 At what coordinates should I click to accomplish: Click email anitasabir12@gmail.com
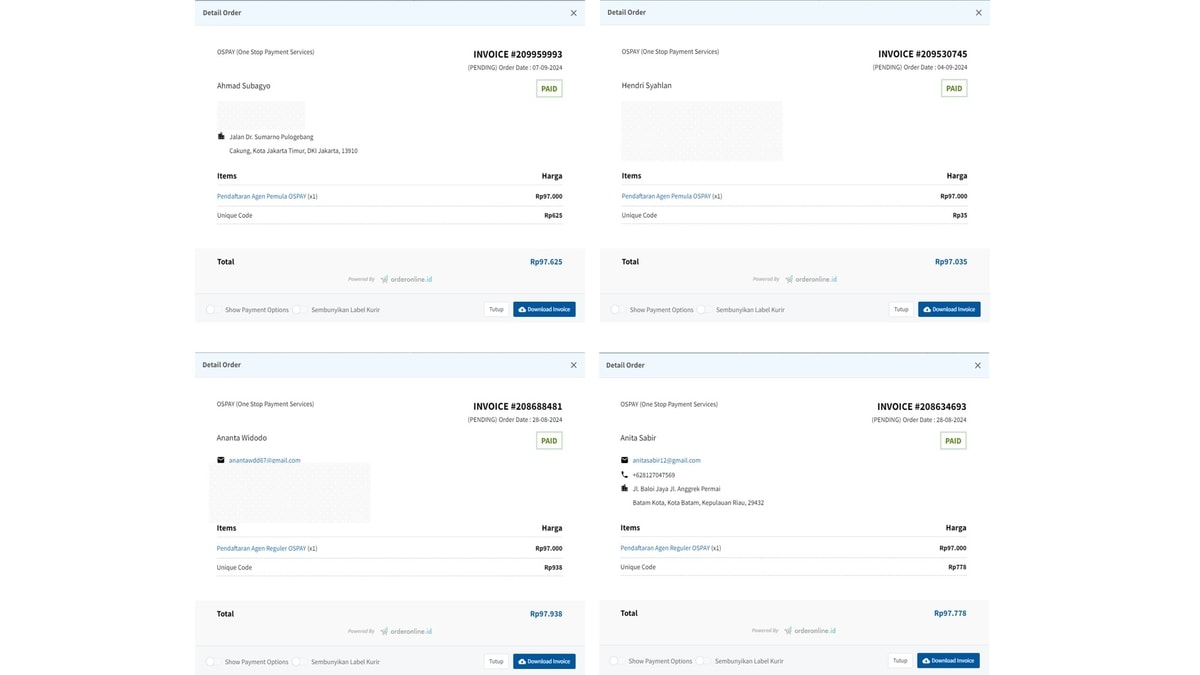(666, 461)
